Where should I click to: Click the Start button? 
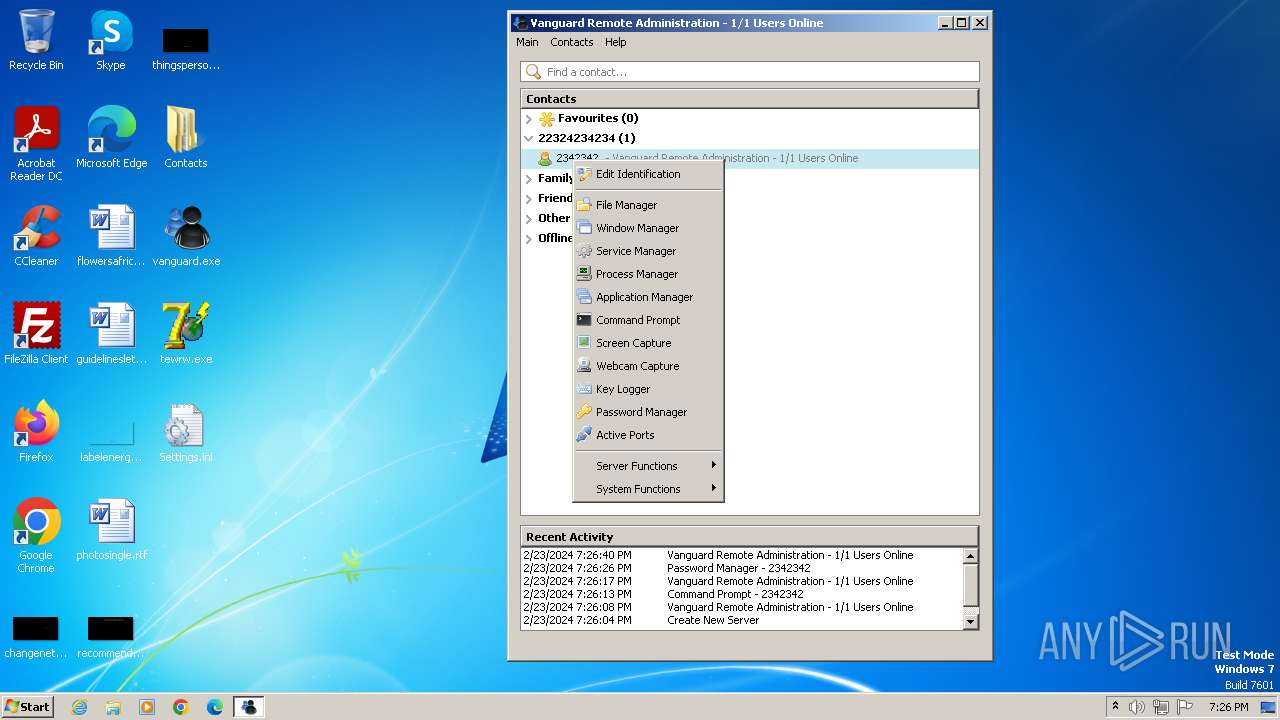[x=28, y=706]
